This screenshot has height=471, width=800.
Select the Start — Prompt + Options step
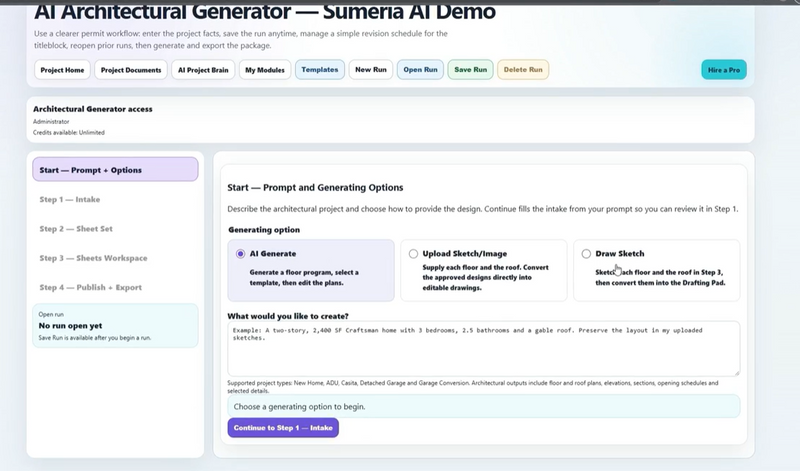click(x=115, y=169)
